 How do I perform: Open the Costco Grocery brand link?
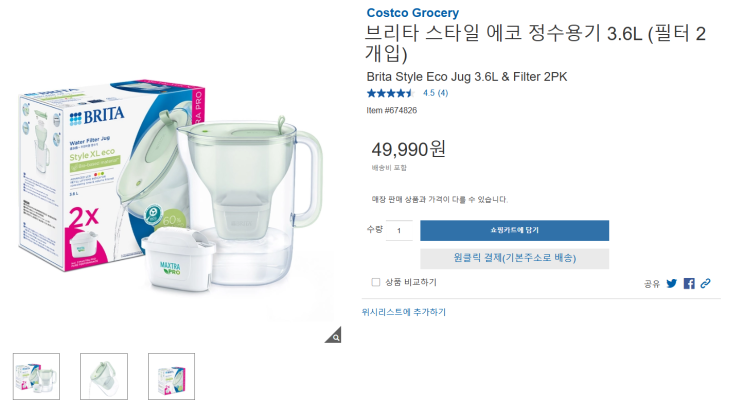[413, 13]
